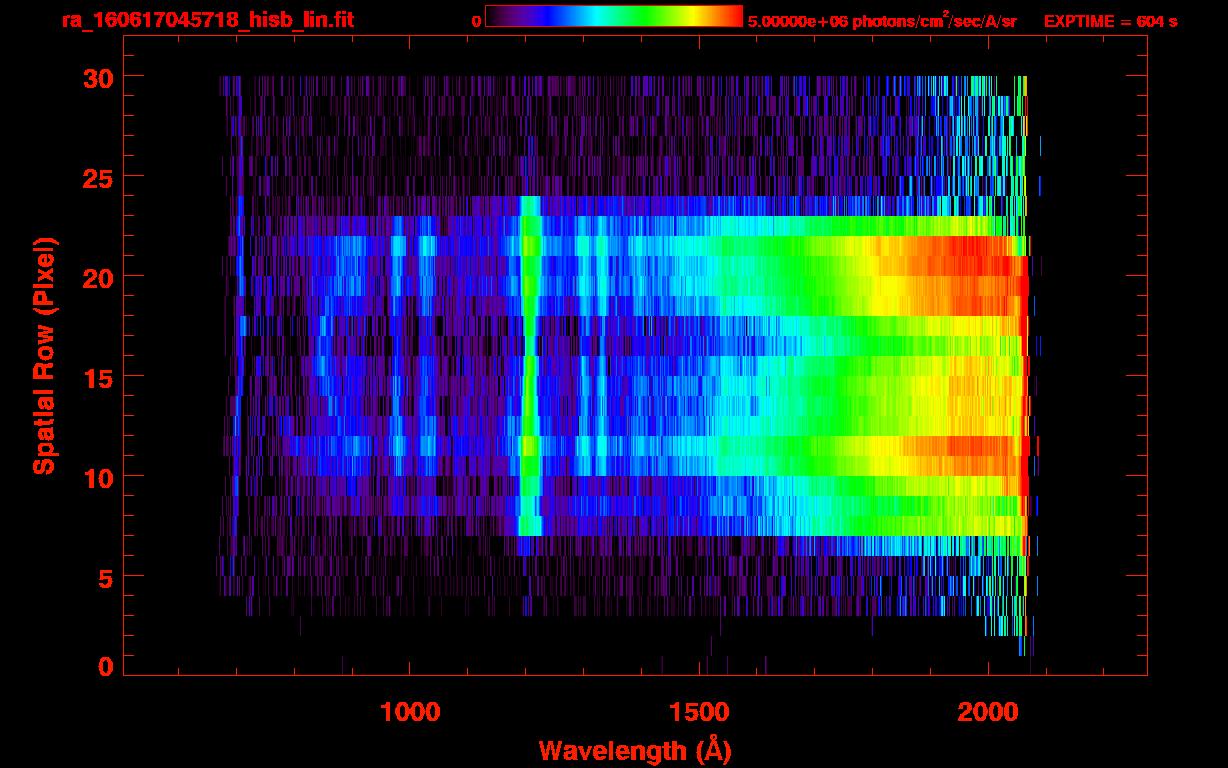Click the rainbow color scale bar
1228x768 pixels.
[613, 17]
